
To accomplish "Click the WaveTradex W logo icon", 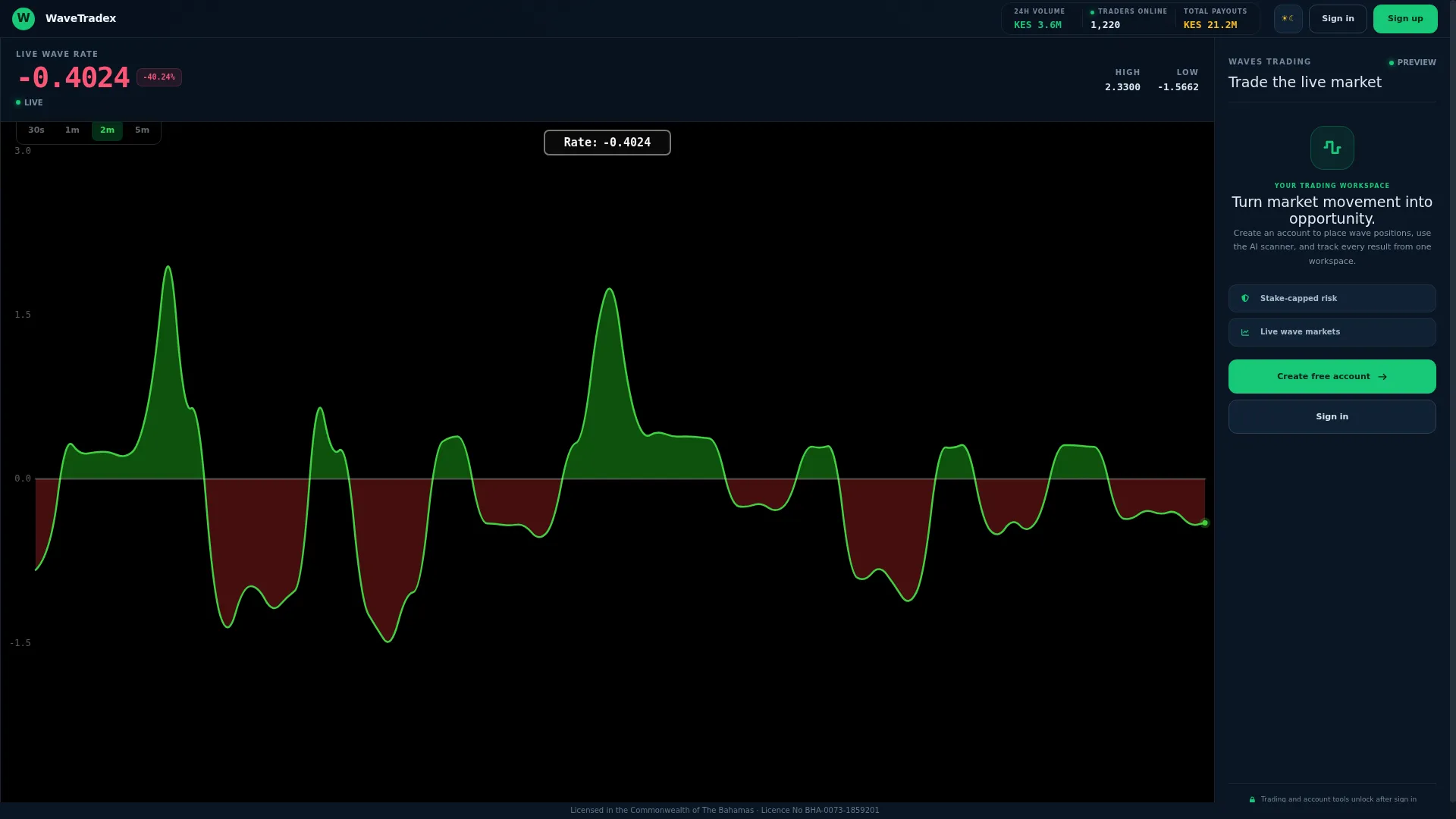I will 24,18.
